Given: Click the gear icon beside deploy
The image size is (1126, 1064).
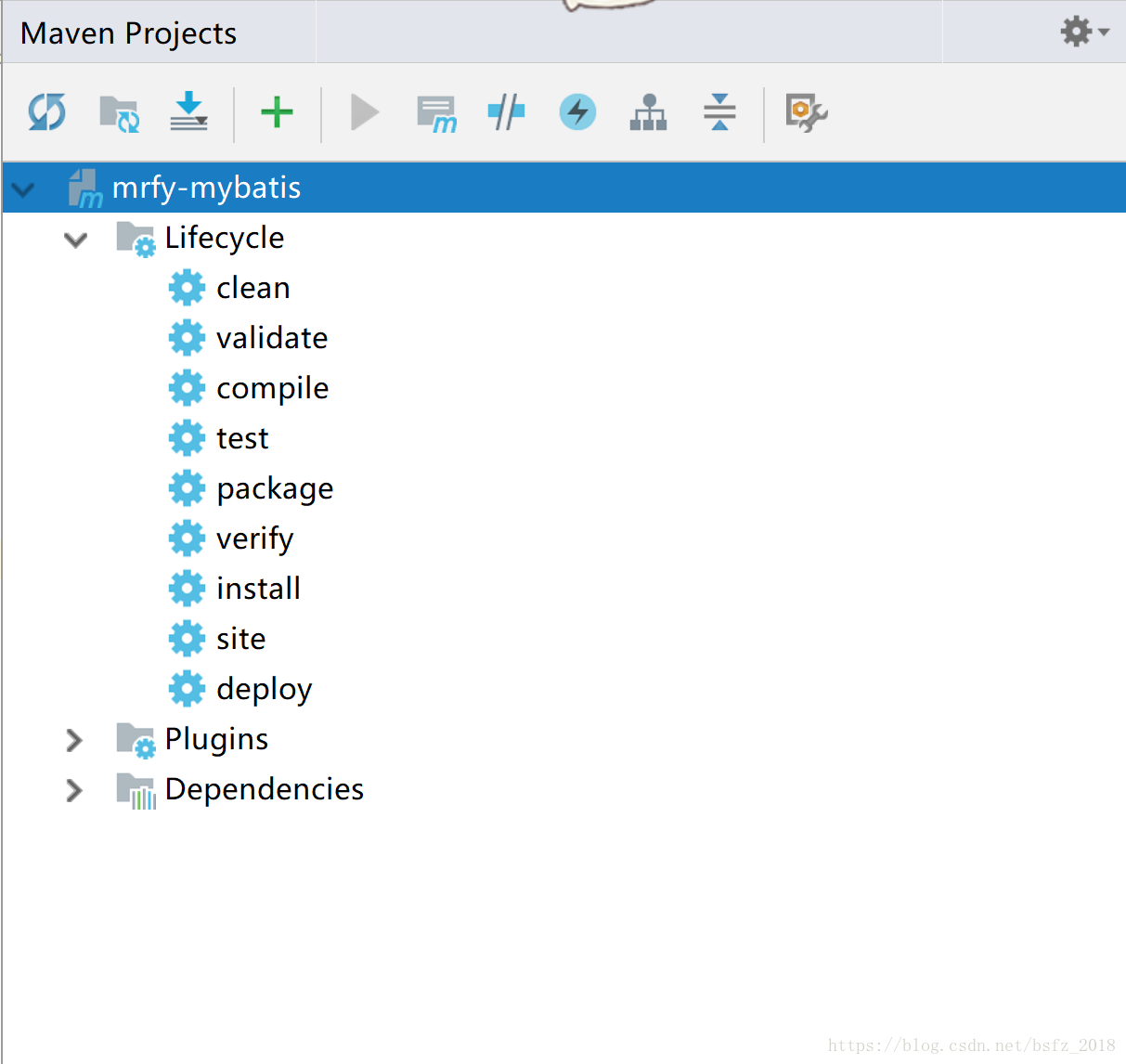Looking at the screenshot, I should (x=187, y=689).
